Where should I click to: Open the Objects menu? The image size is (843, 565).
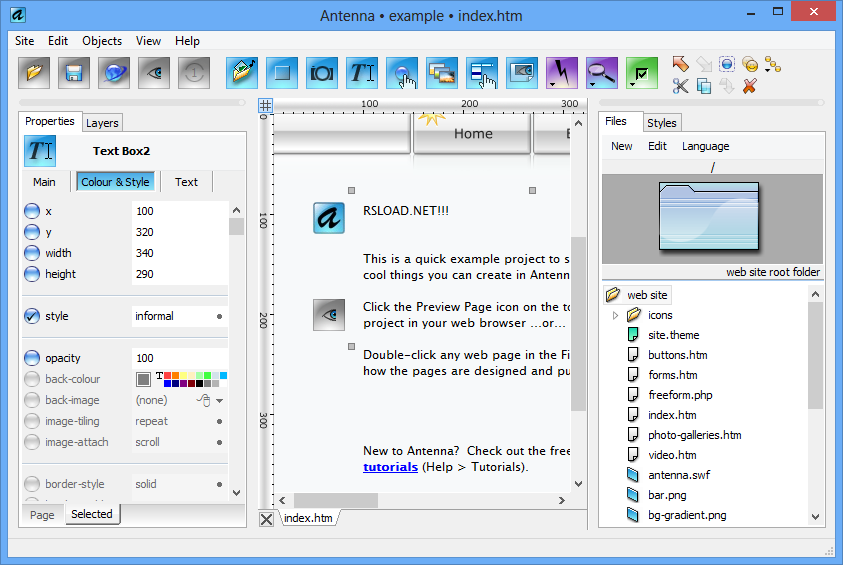pos(102,41)
